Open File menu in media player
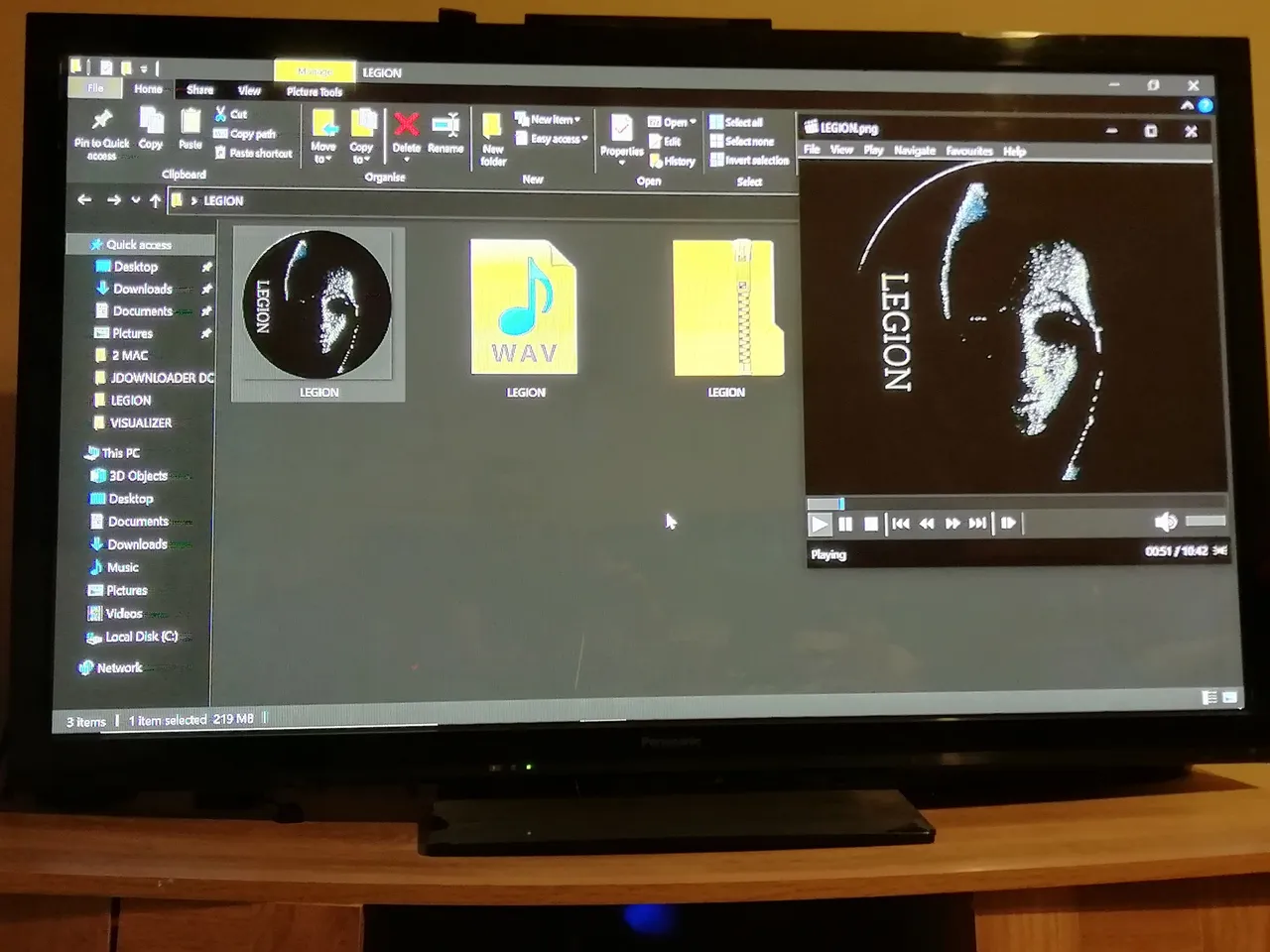1270x952 pixels. [812, 150]
